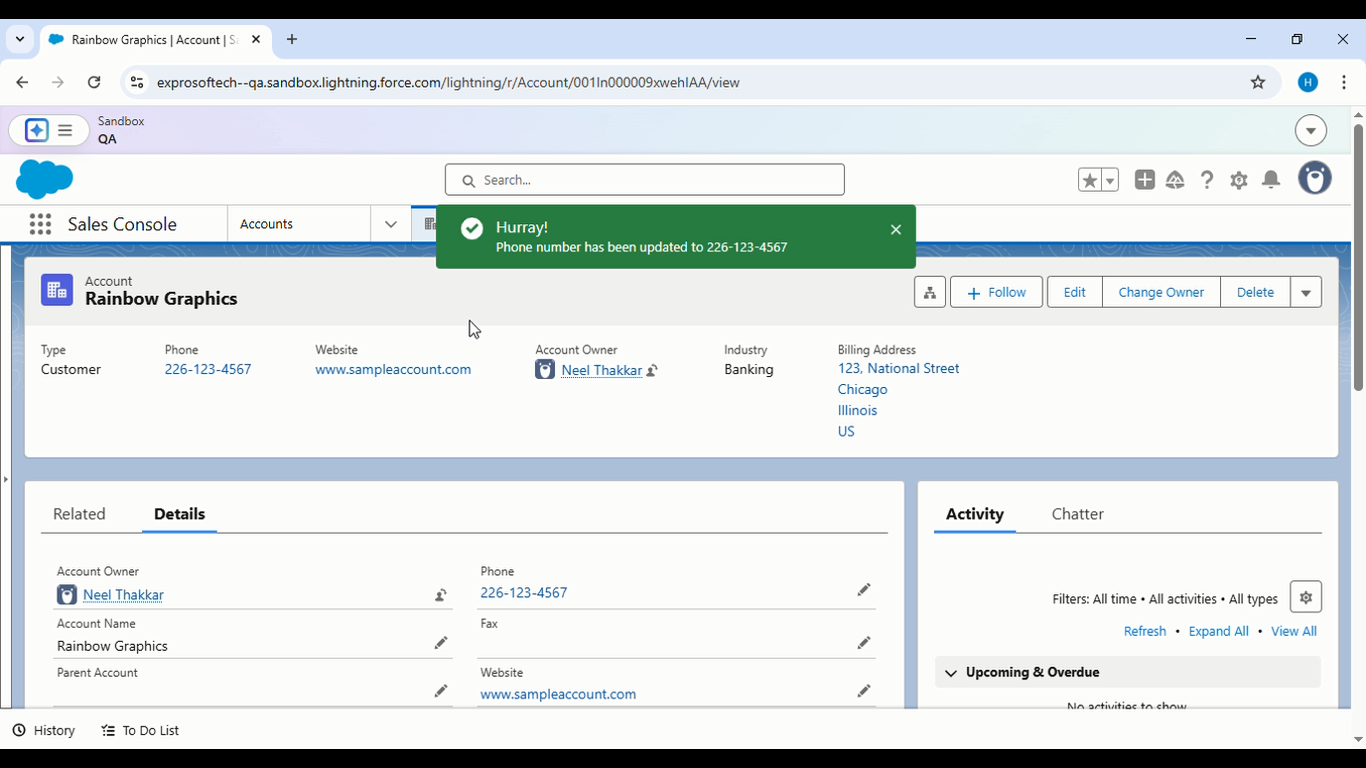Edit Parent Account pencil icon
The image size is (1366, 768).
[441, 691]
